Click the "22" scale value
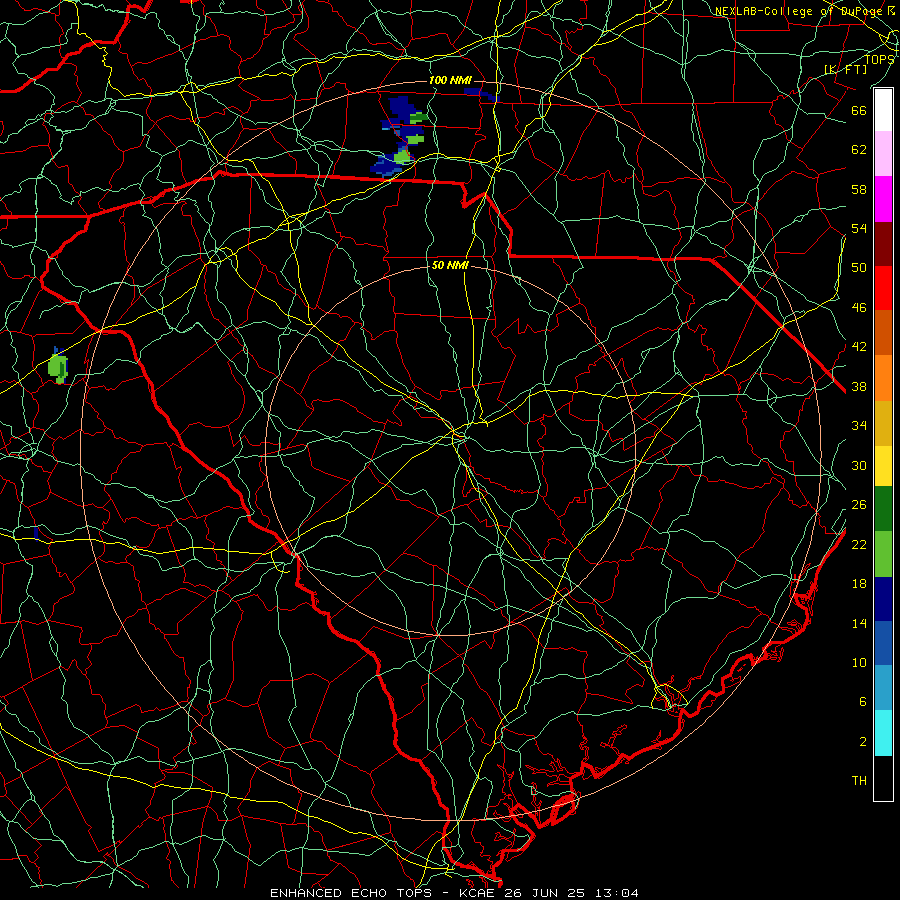Viewport: 900px width, 900px height. click(x=859, y=544)
